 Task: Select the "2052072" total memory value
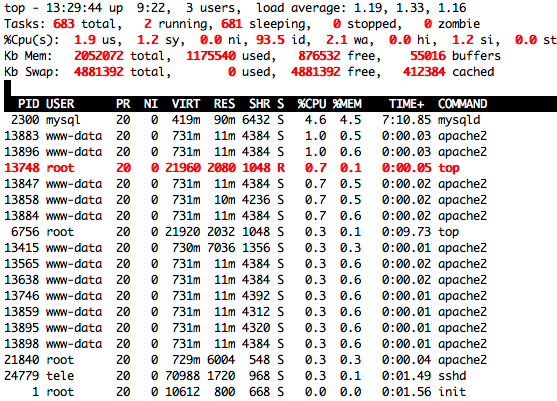tap(99, 56)
